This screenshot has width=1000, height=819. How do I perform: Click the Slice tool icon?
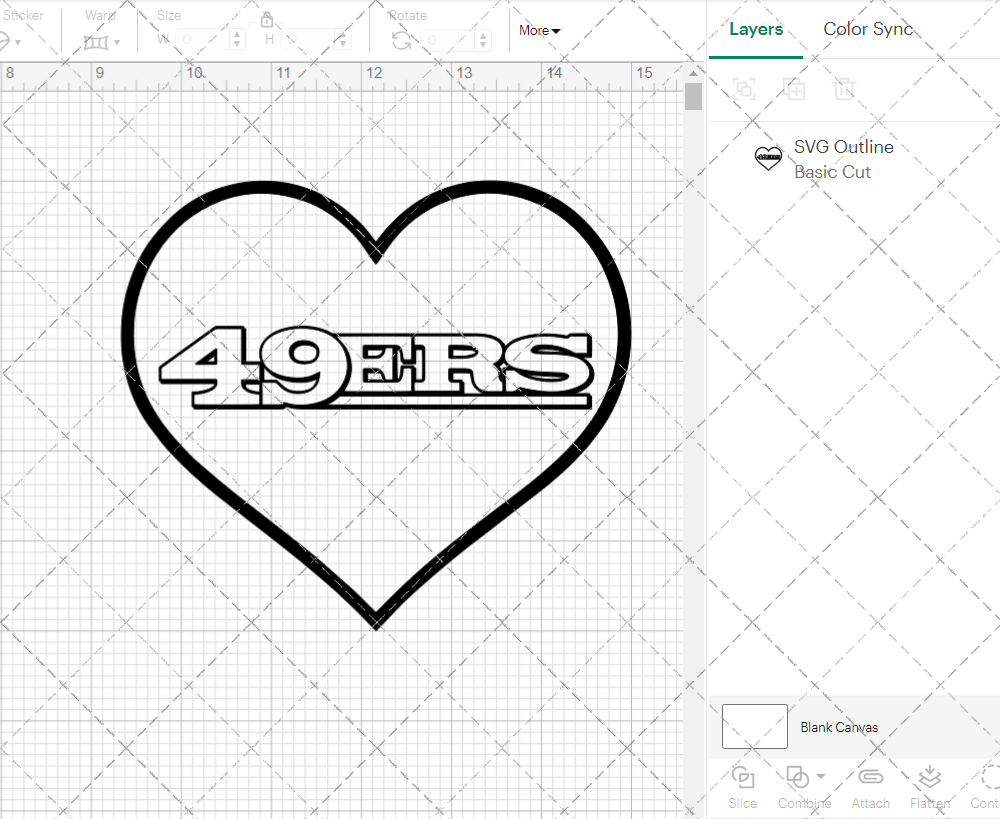coord(742,778)
